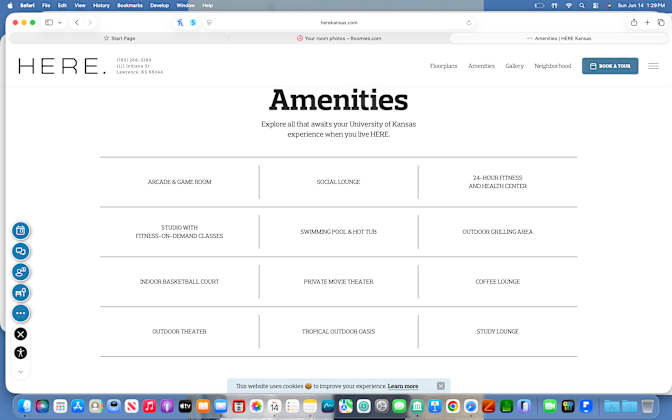Toggle the Safari sidebar
The width and height of the screenshot is (672, 420).
click(49, 22)
